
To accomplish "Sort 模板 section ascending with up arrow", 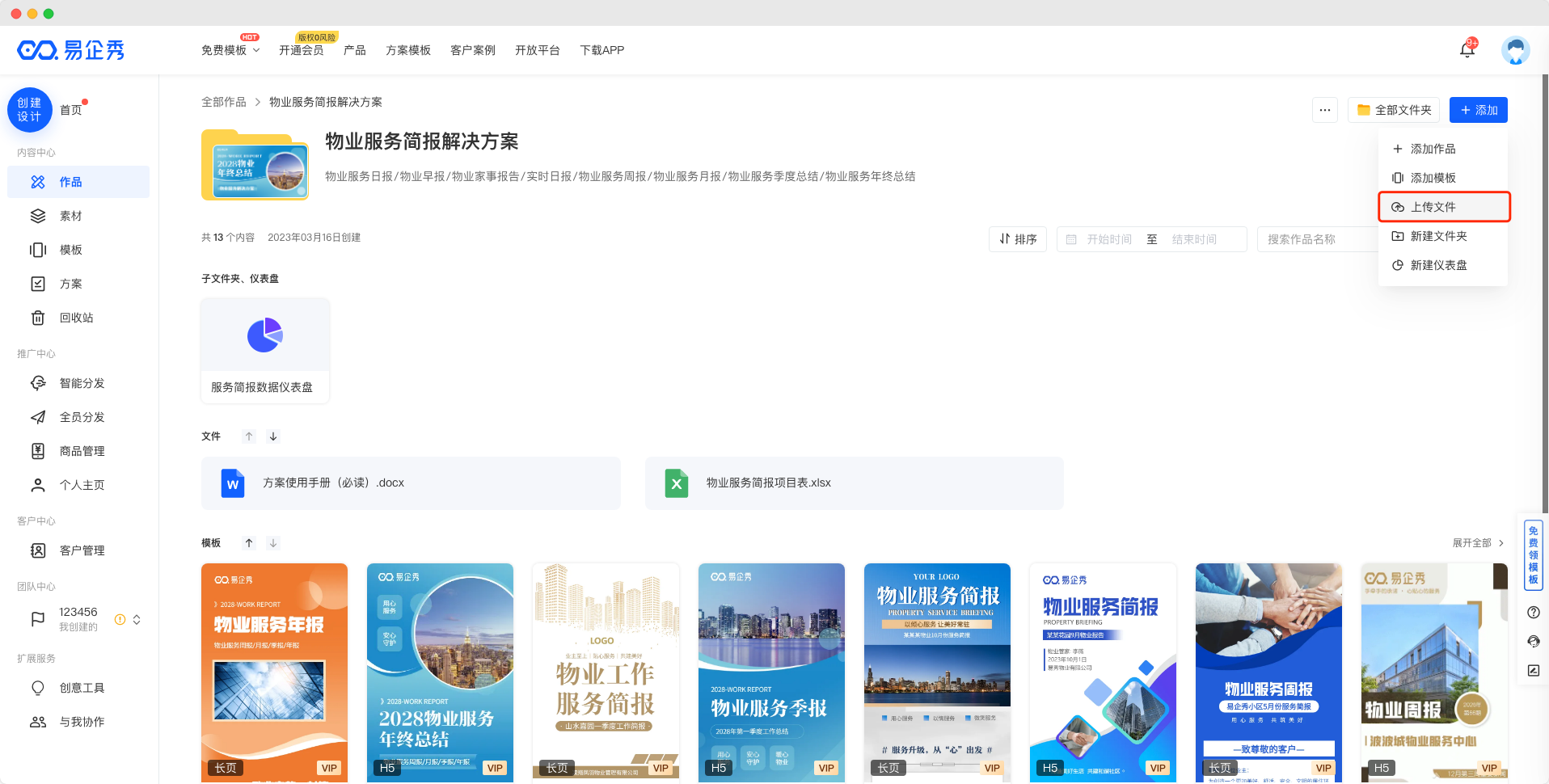I will pyautogui.click(x=249, y=543).
